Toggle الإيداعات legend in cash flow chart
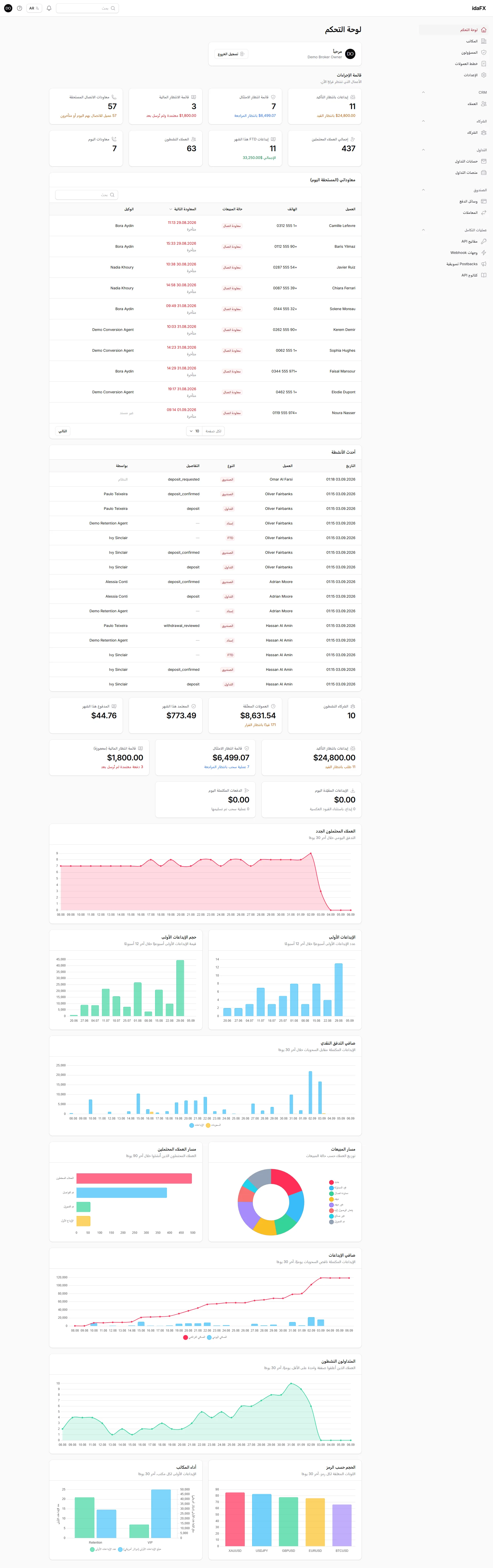The image size is (493, 1568). (x=197, y=1125)
